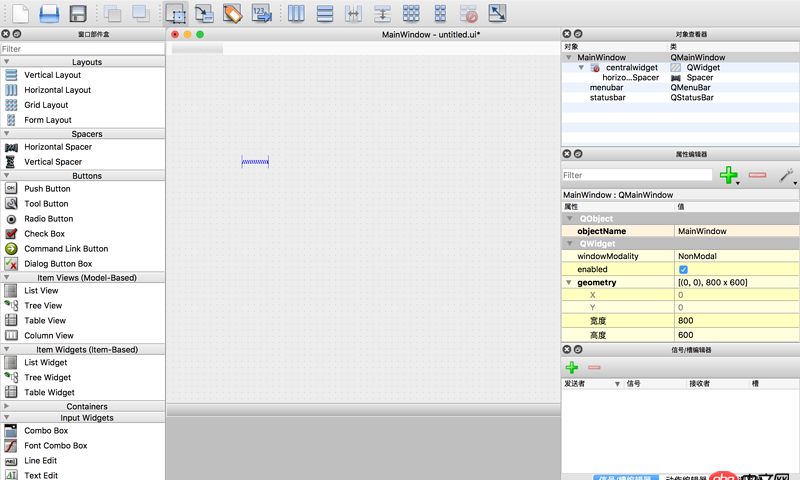Collapse the centralwidget tree node
The width and height of the screenshot is (800, 480).
[x=581, y=67]
